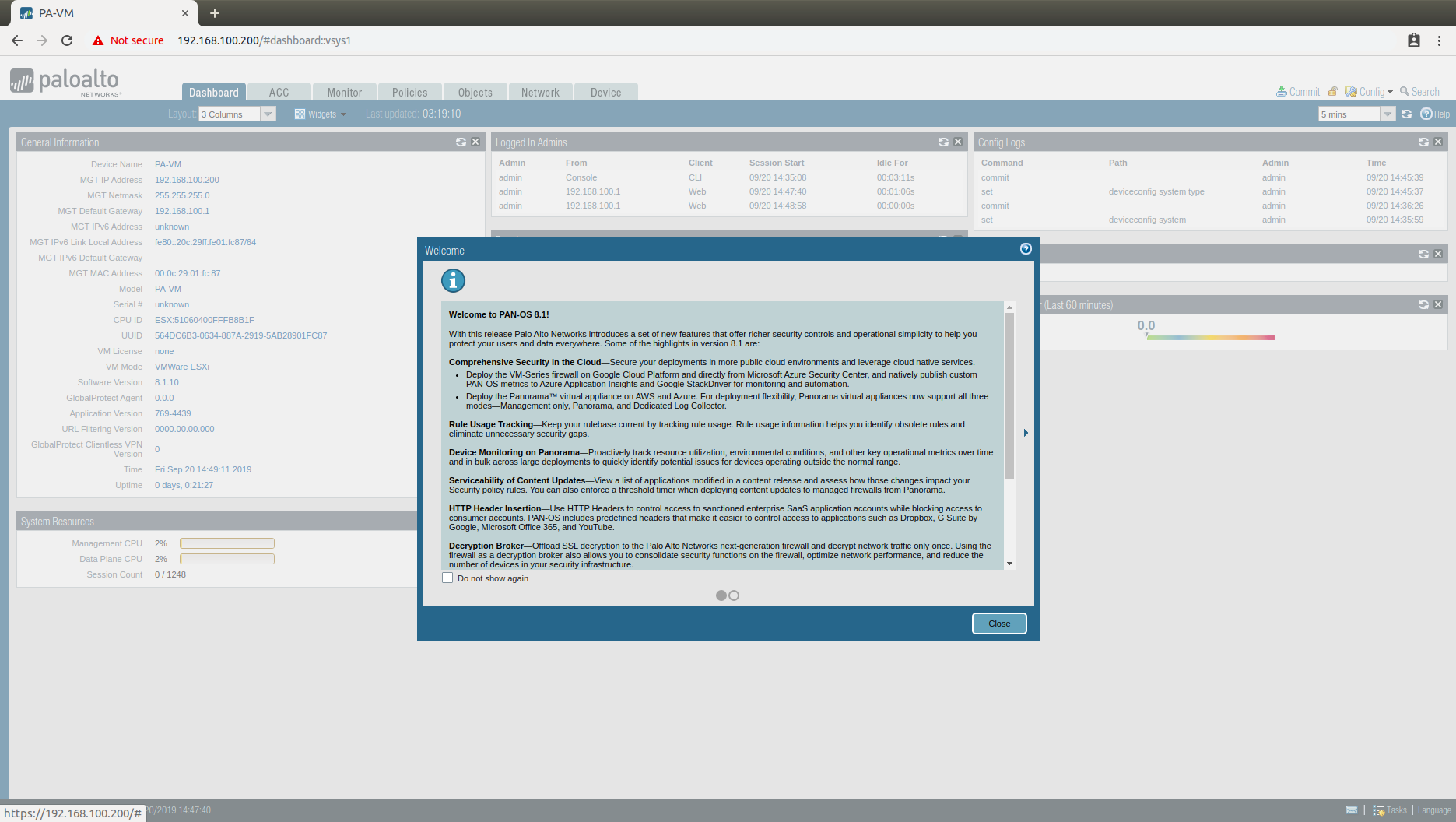Click the Management CPU usage bar
This screenshot has width=1456, height=822.
(x=226, y=543)
